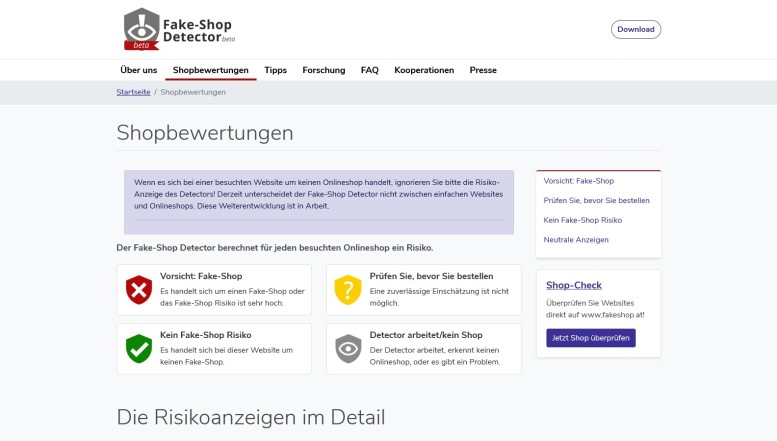Click the red X shield icon
The height and width of the screenshot is (441, 777).
click(x=138, y=289)
